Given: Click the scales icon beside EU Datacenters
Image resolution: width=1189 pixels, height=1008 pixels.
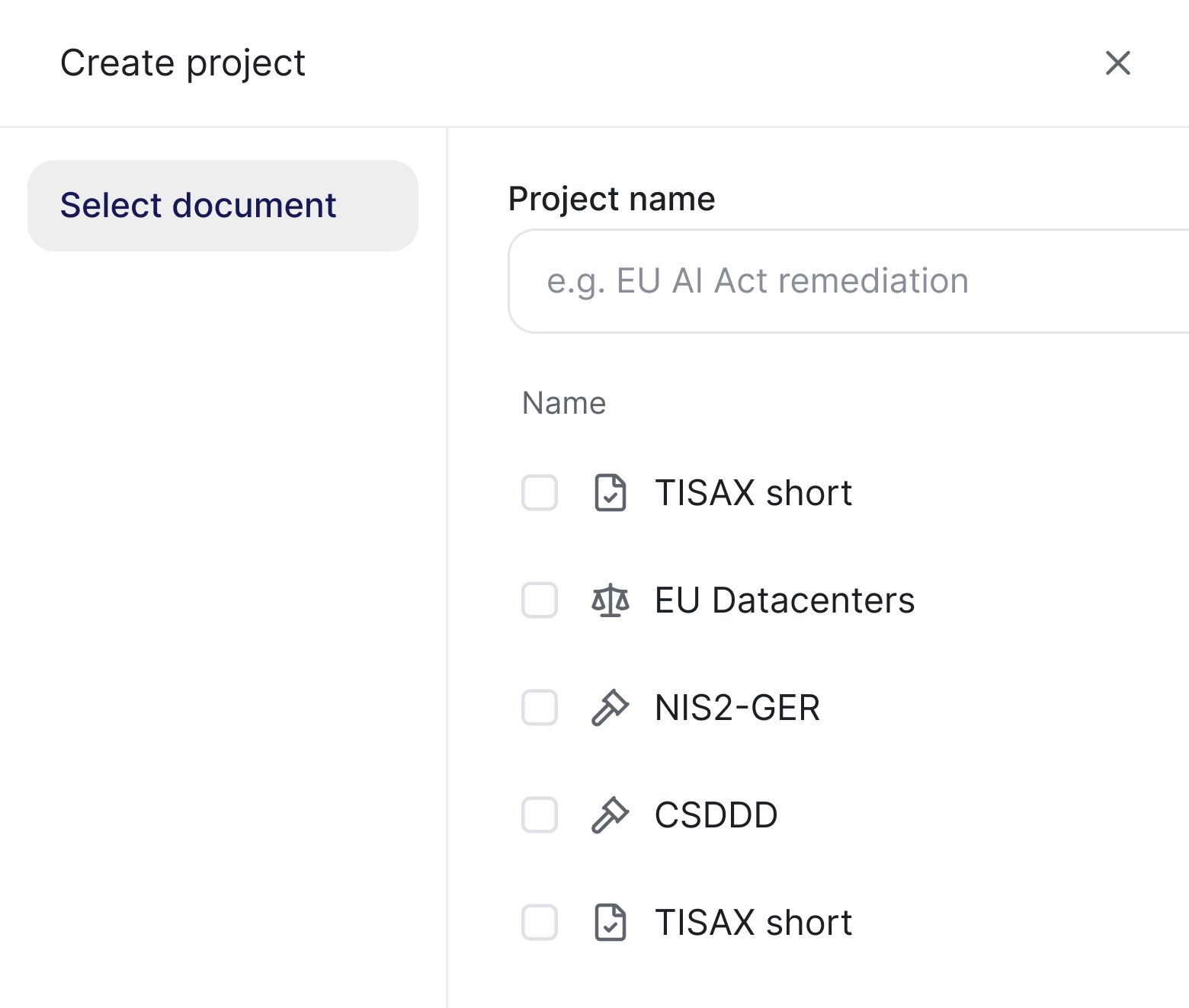Looking at the screenshot, I should (x=611, y=600).
